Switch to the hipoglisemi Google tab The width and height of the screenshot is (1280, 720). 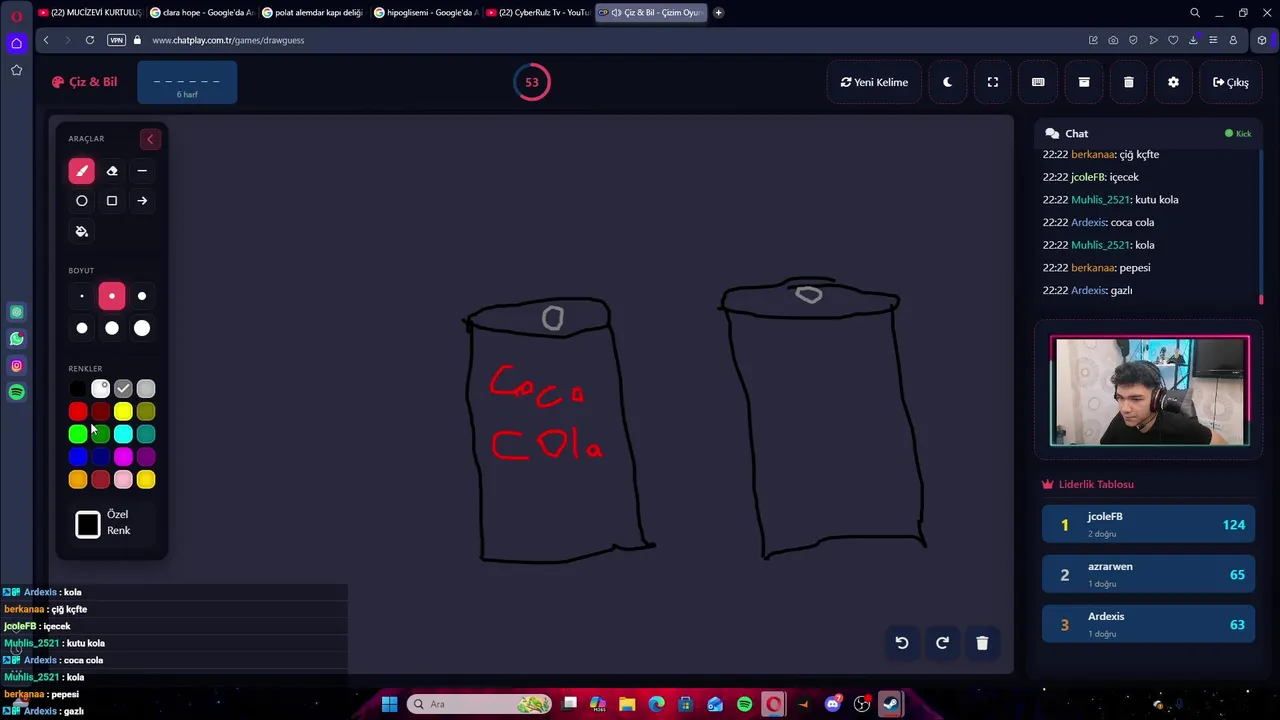426,13
